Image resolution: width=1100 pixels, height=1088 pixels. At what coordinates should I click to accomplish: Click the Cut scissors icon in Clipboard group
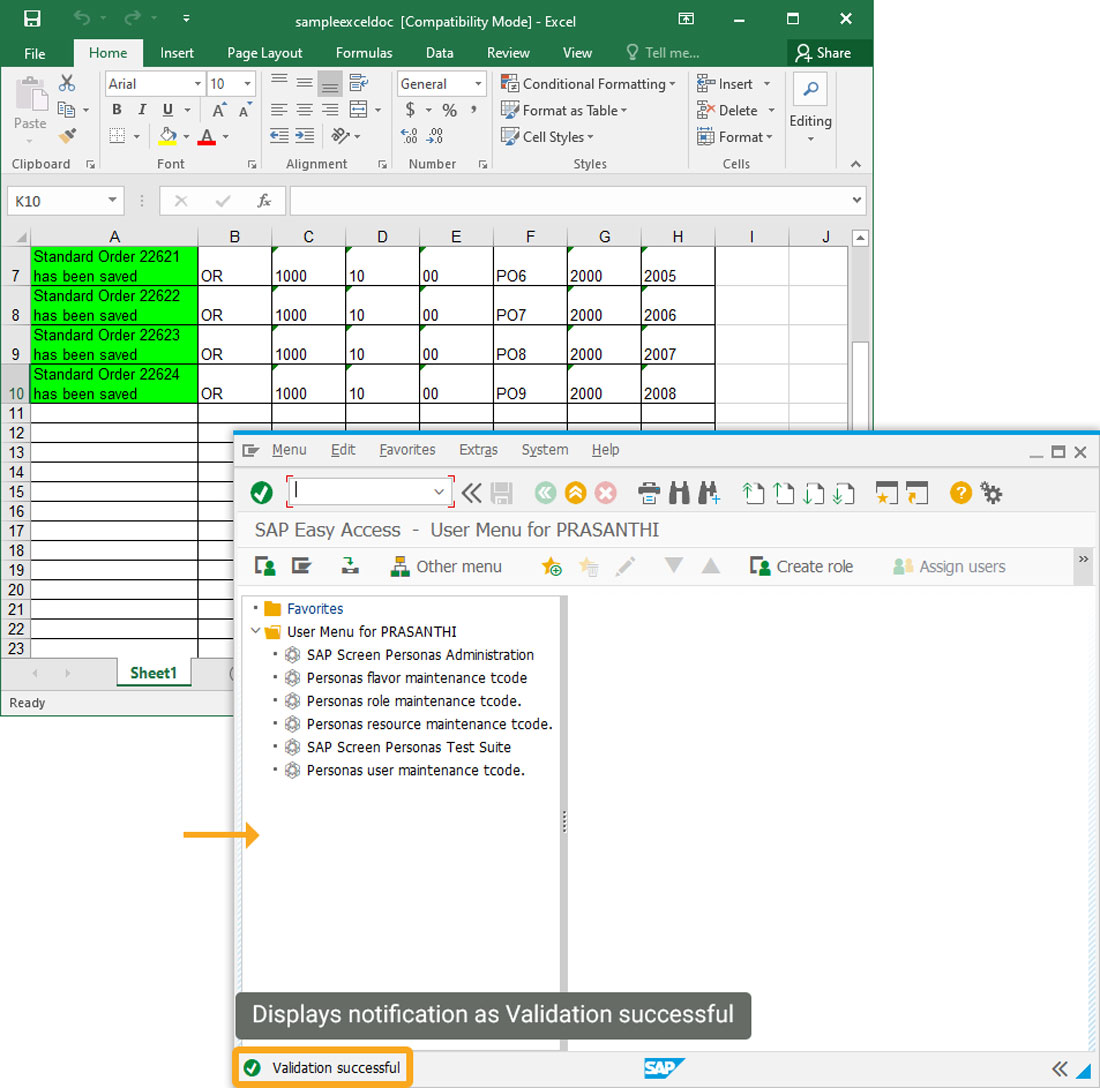[67, 83]
